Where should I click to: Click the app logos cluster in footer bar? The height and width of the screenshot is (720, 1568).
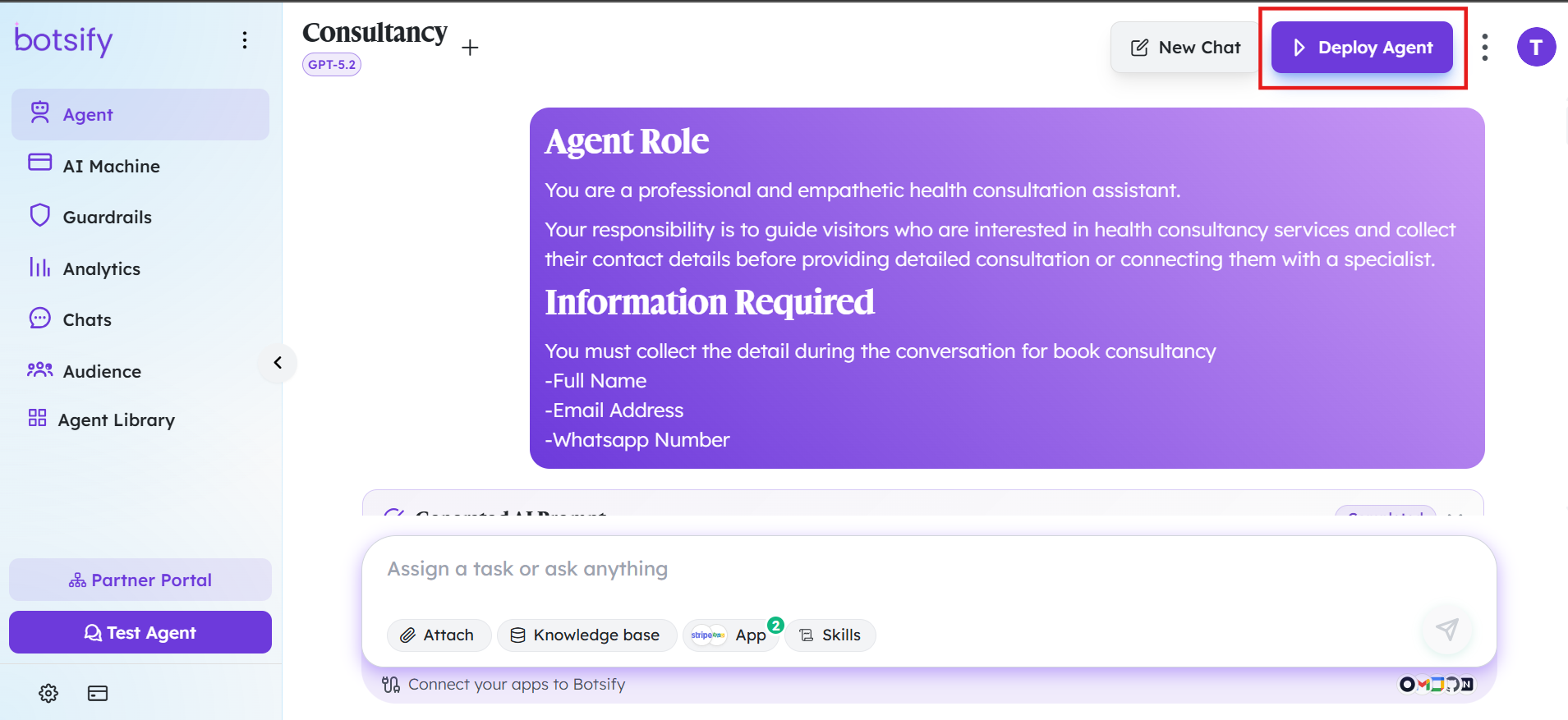tap(1437, 685)
